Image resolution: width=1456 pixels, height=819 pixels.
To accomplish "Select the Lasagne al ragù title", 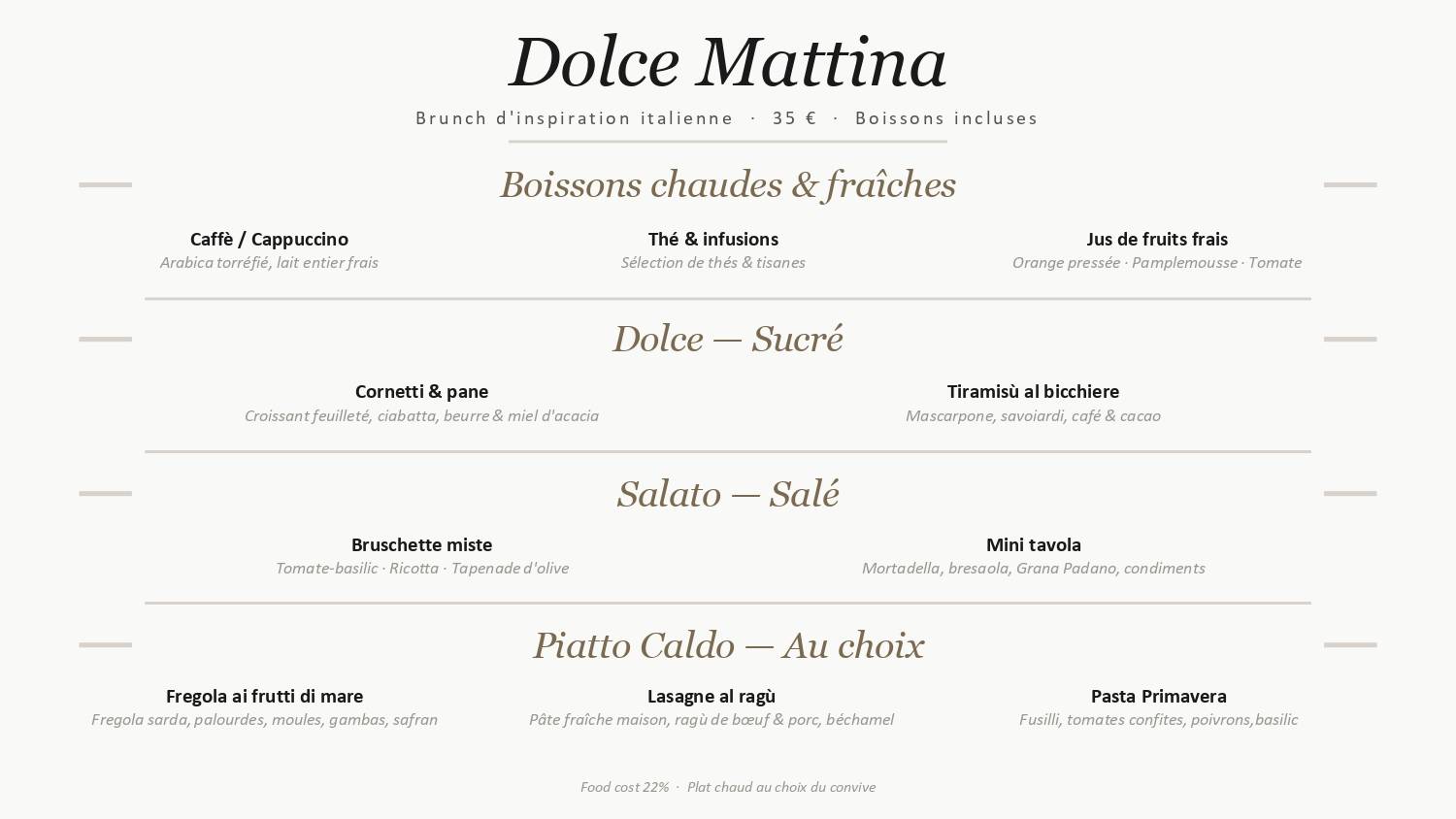I will (x=711, y=696).
